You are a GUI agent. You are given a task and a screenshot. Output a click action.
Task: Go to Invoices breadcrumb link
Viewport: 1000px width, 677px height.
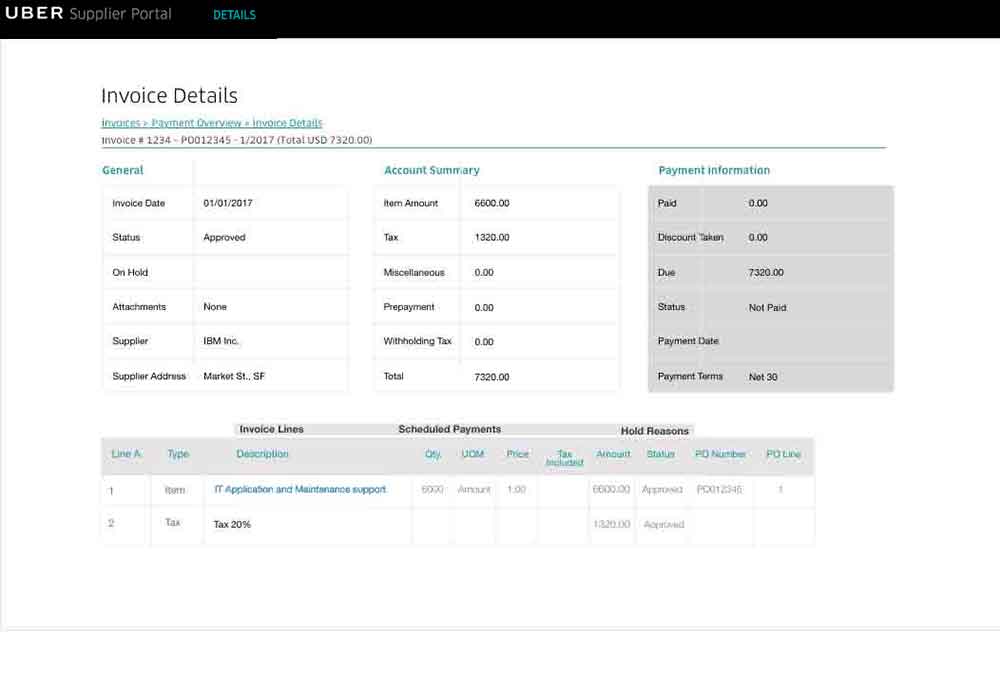point(121,122)
